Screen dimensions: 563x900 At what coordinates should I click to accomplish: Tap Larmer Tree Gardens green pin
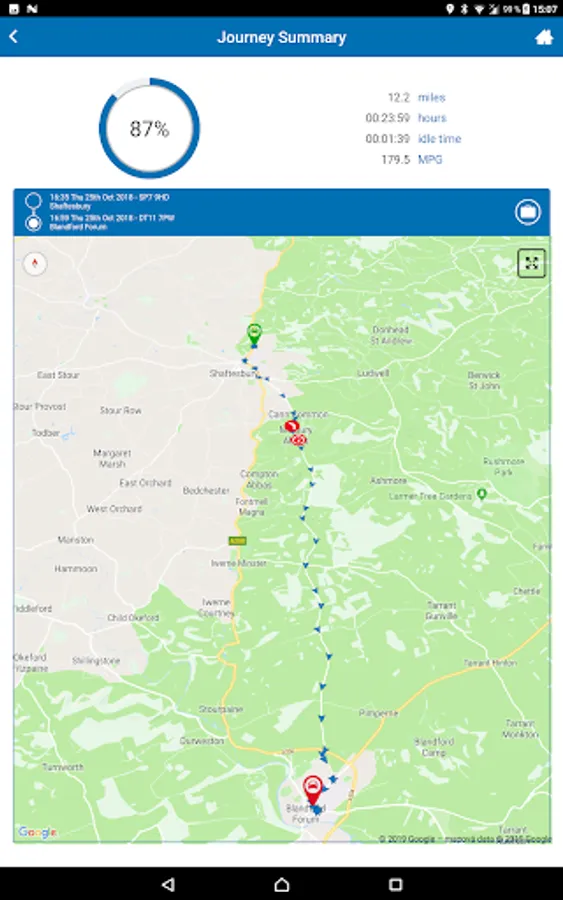pos(482,494)
